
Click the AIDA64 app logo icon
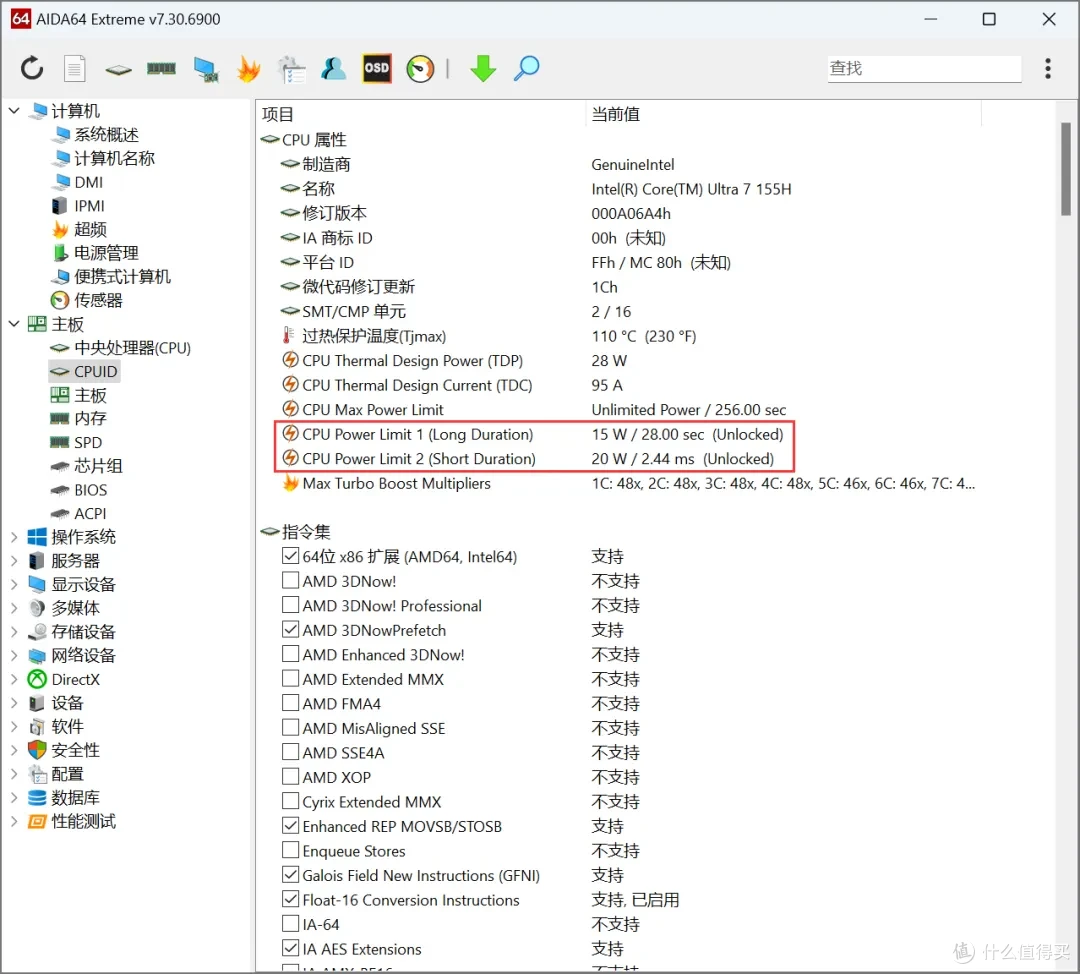pos(21,19)
